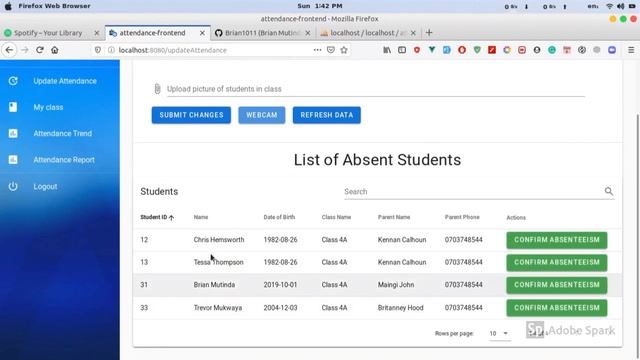This screenshot has height=360, width=640.
Task: Confirm absenteeism for Trevor Mukwaya
Action: pos(557,308)
